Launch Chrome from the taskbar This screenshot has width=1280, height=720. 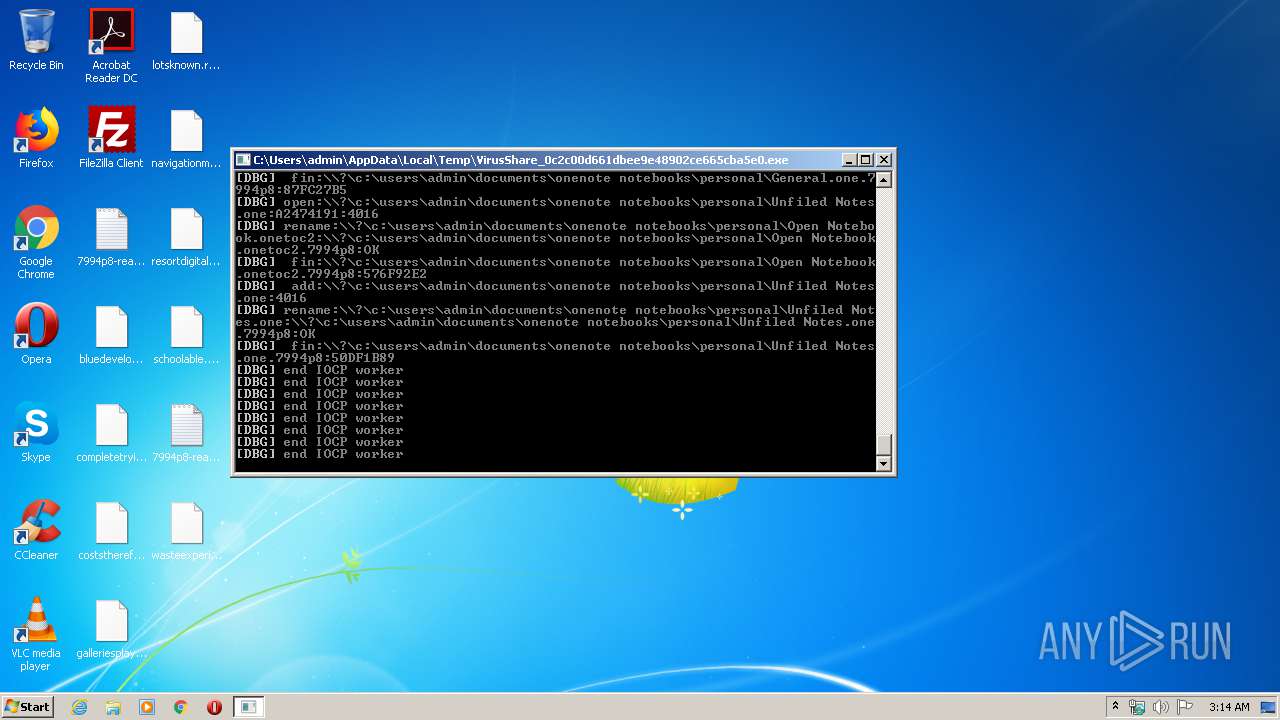[181, 707]
